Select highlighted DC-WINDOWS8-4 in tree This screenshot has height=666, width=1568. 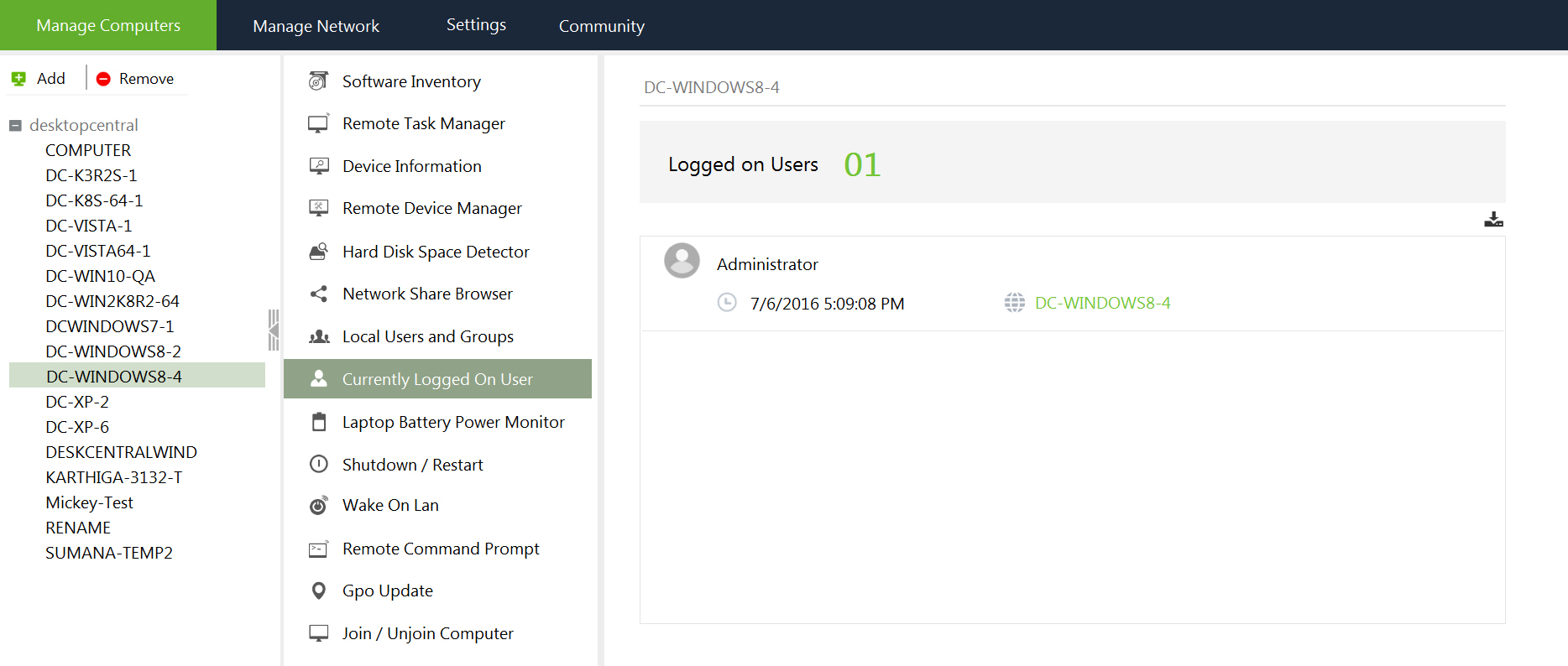click(137, 375)
